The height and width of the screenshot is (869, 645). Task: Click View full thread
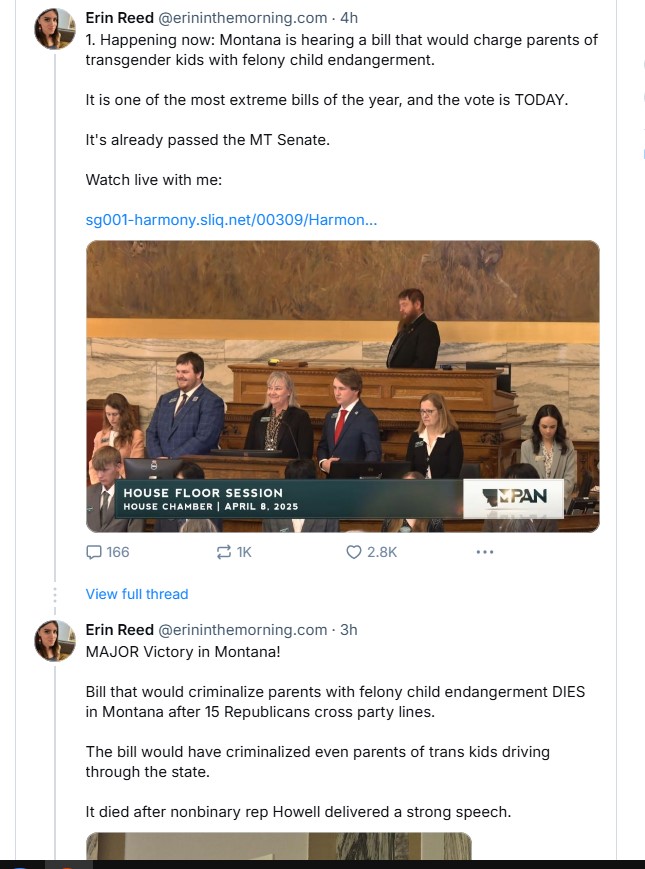137,594
